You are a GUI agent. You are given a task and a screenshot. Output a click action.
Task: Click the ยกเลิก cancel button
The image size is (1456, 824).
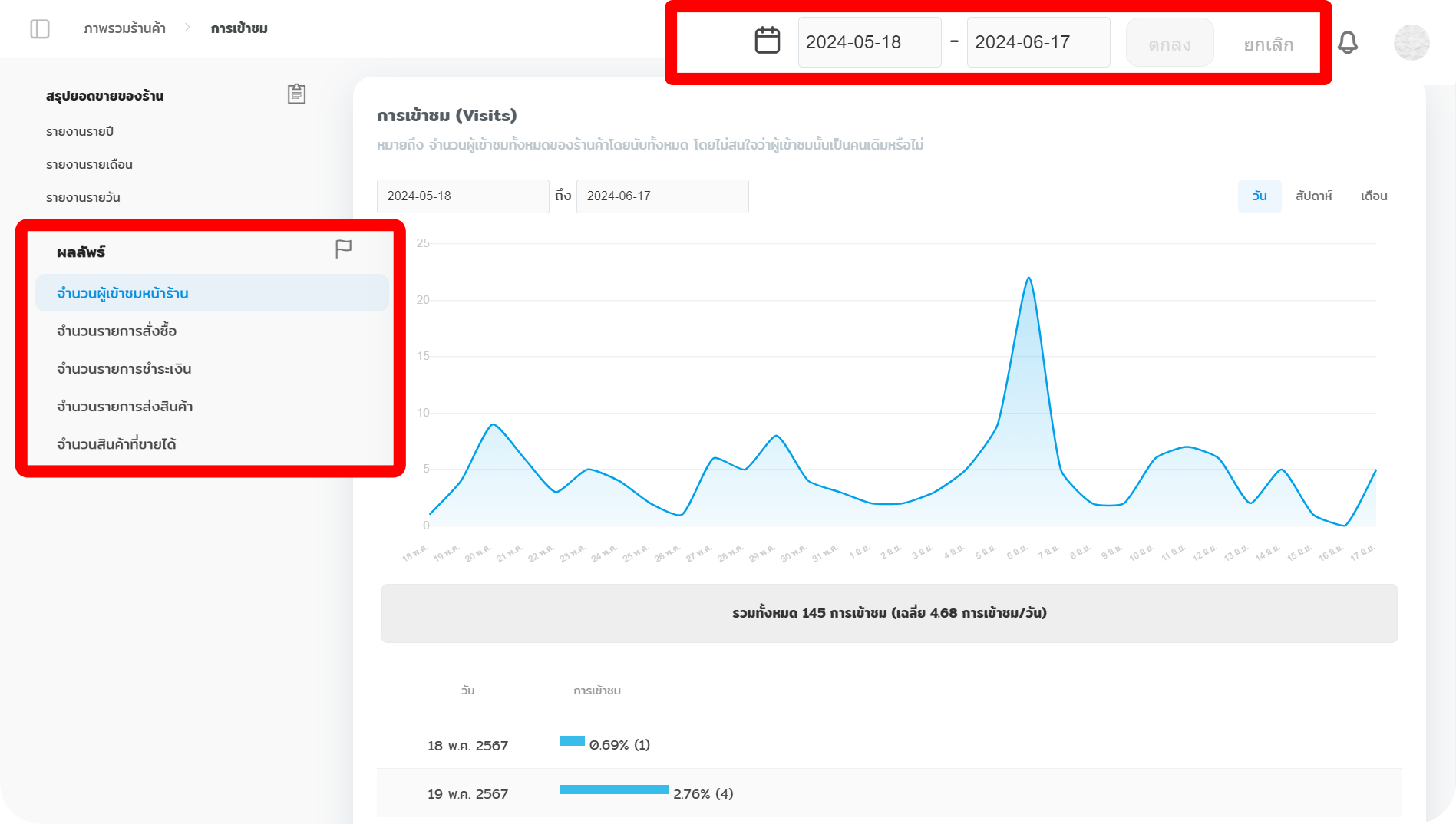[1269, 44]
